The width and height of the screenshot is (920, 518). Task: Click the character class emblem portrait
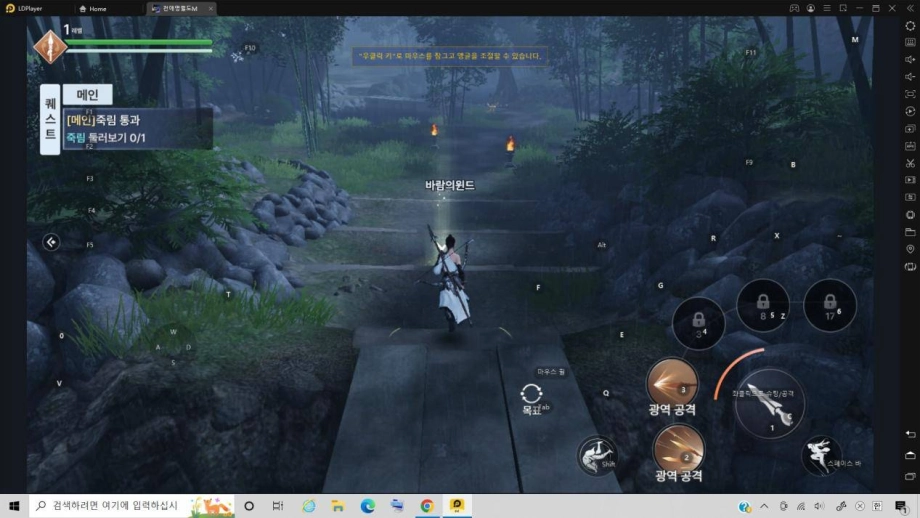coord(49,46)
